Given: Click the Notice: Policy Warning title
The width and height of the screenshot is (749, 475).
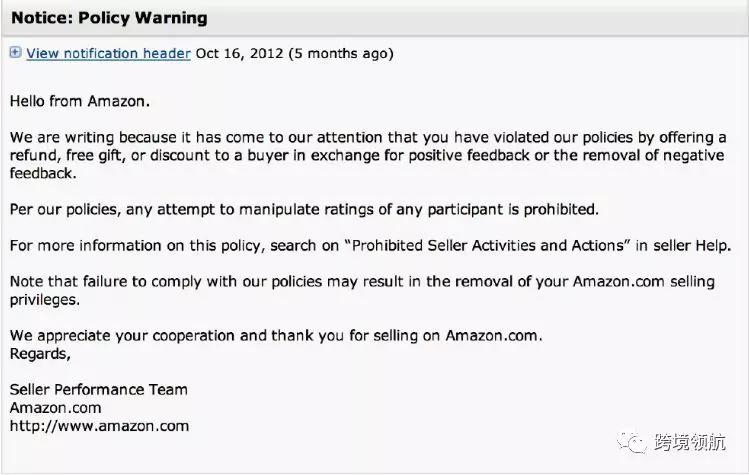Looking at the screenshot, I should click(x=110, y=18).
